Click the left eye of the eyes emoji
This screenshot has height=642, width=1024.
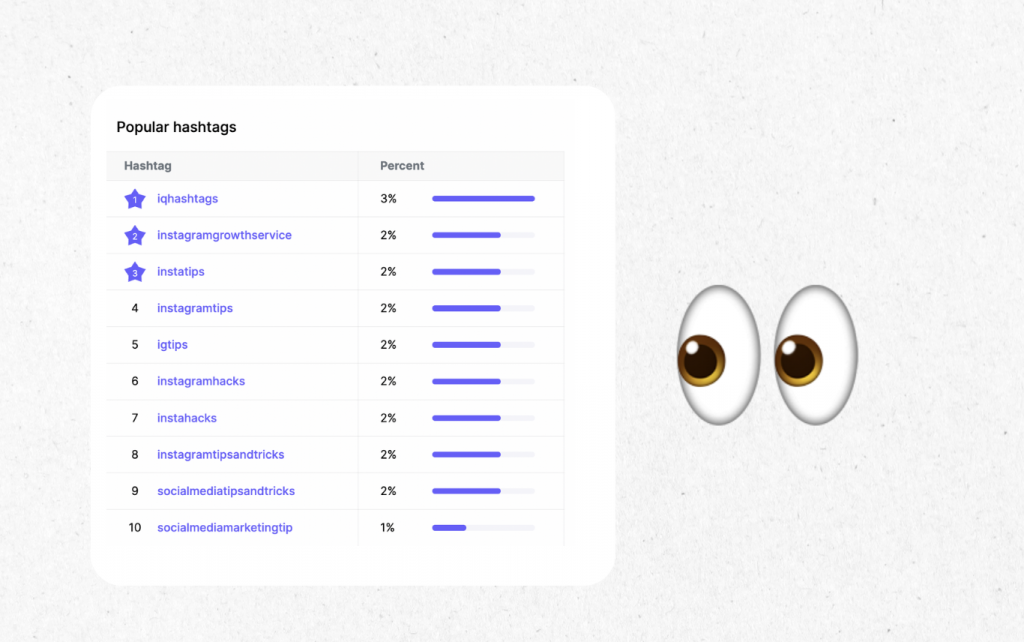(x=716, y=357)
